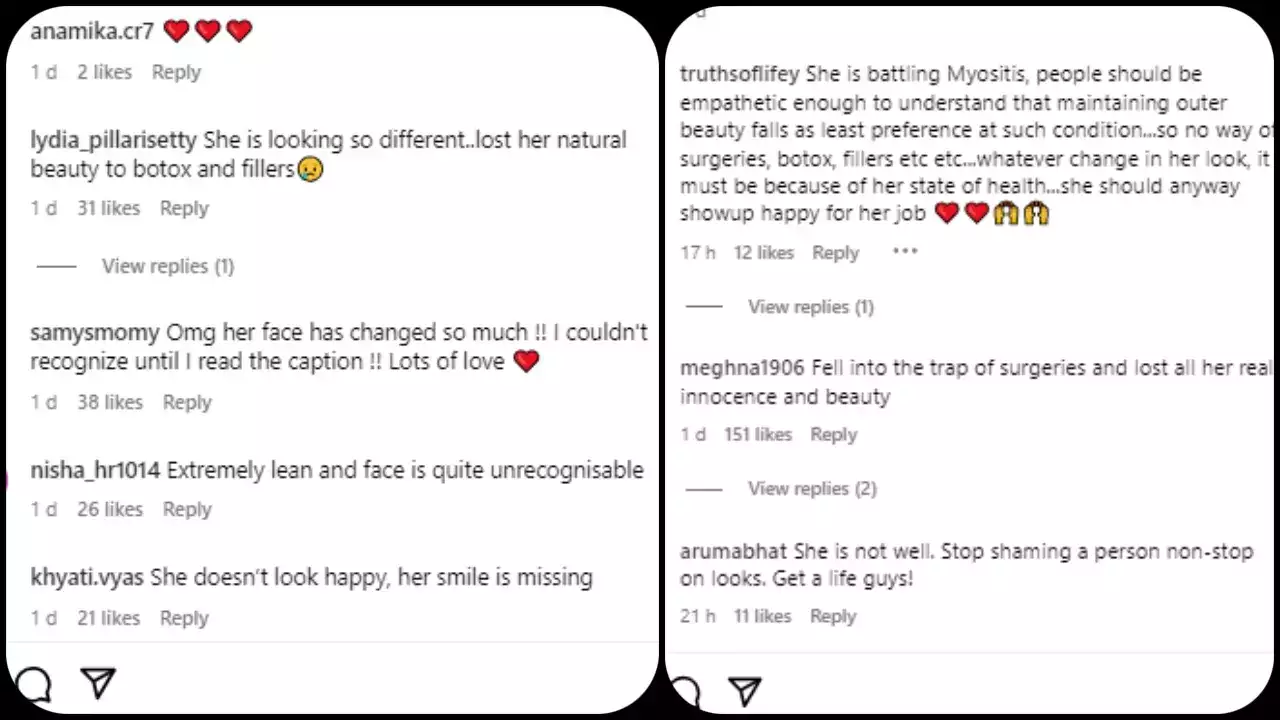The width and height of the screenshot is (1280, 720).
Task: Open khyati.vyas profile username
Action: click(87, 578)
